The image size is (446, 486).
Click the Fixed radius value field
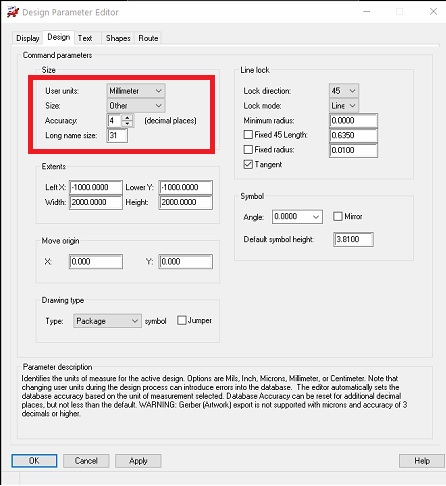pyautogui.click(x=353, y=150)
